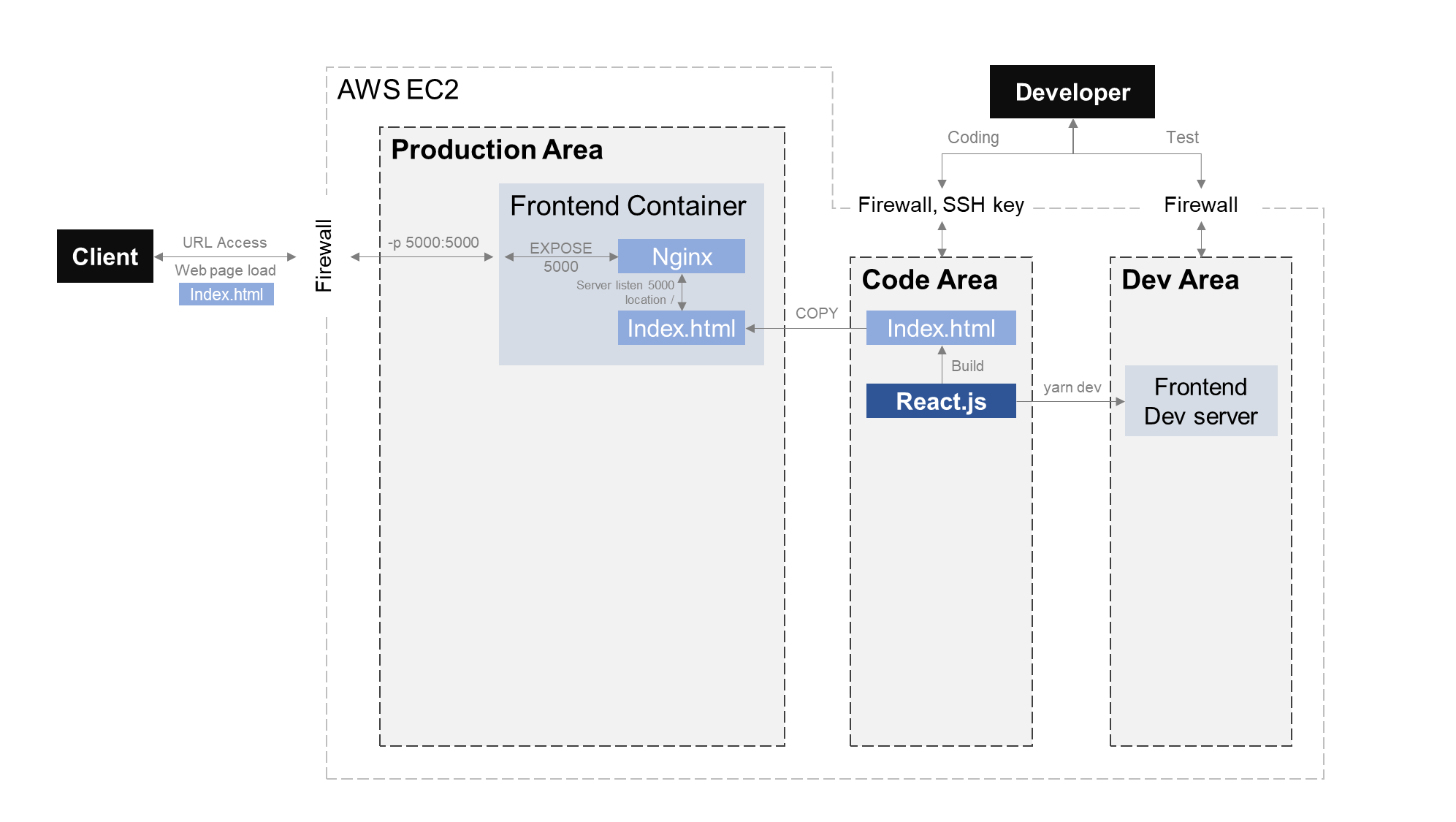Click the COPY arrow label
Image resolution: width=1456 pixels, height=822 pixels.
point(816,313)
